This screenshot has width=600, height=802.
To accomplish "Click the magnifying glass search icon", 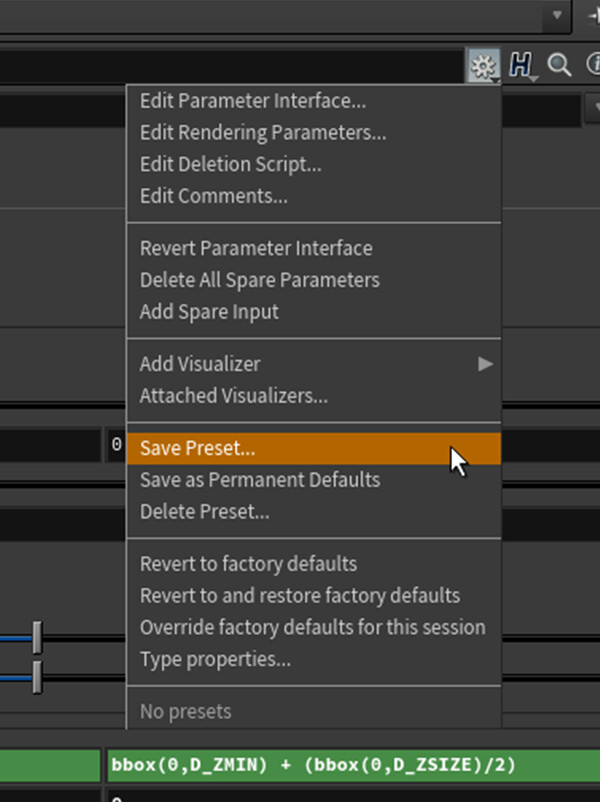I will 559,66.
